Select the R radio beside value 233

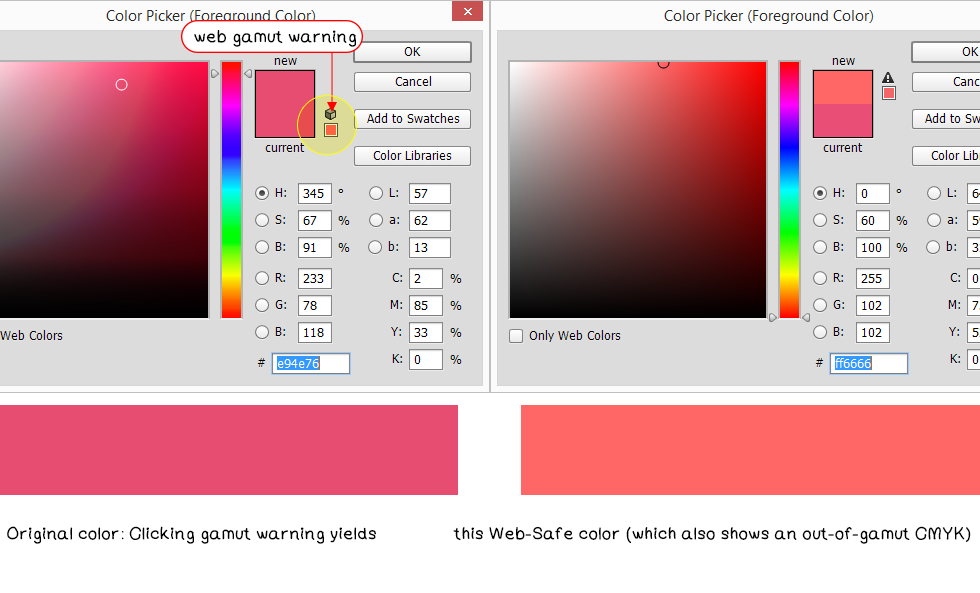coord(262,279)
